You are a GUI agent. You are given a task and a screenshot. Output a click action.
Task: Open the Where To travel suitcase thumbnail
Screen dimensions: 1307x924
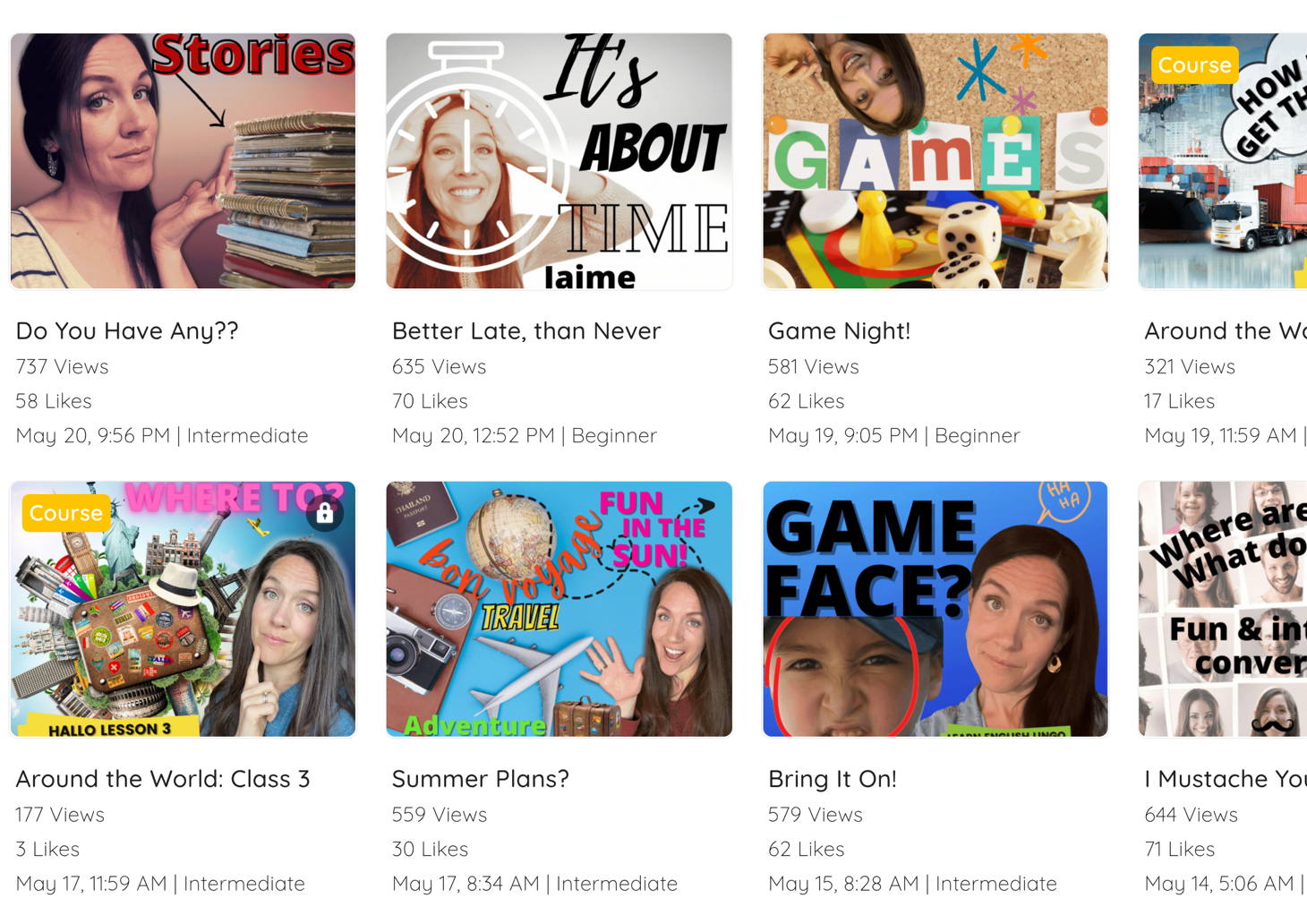click(183, 609)
